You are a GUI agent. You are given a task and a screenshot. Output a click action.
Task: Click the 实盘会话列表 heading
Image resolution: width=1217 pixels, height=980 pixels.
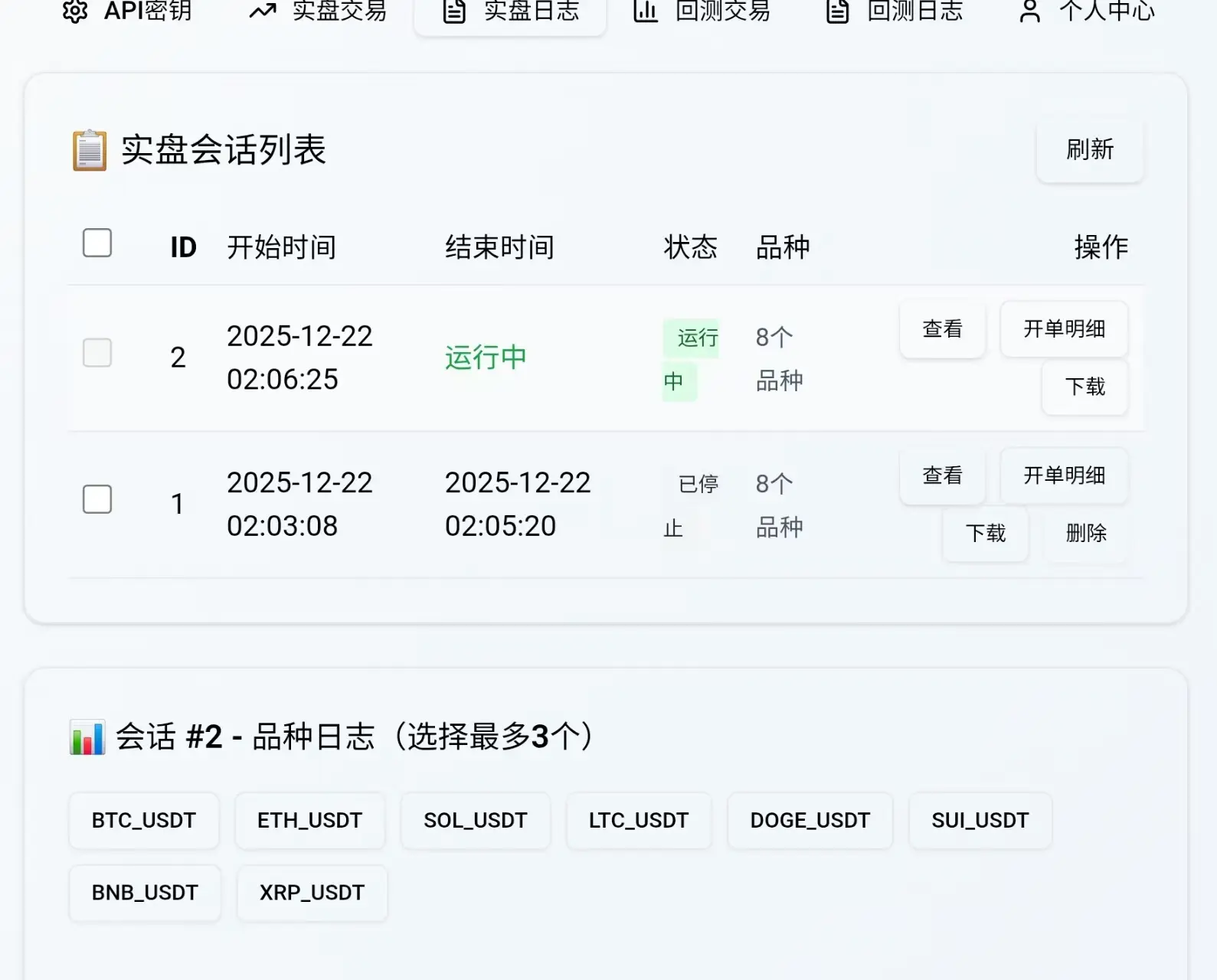tap(224, 150)
